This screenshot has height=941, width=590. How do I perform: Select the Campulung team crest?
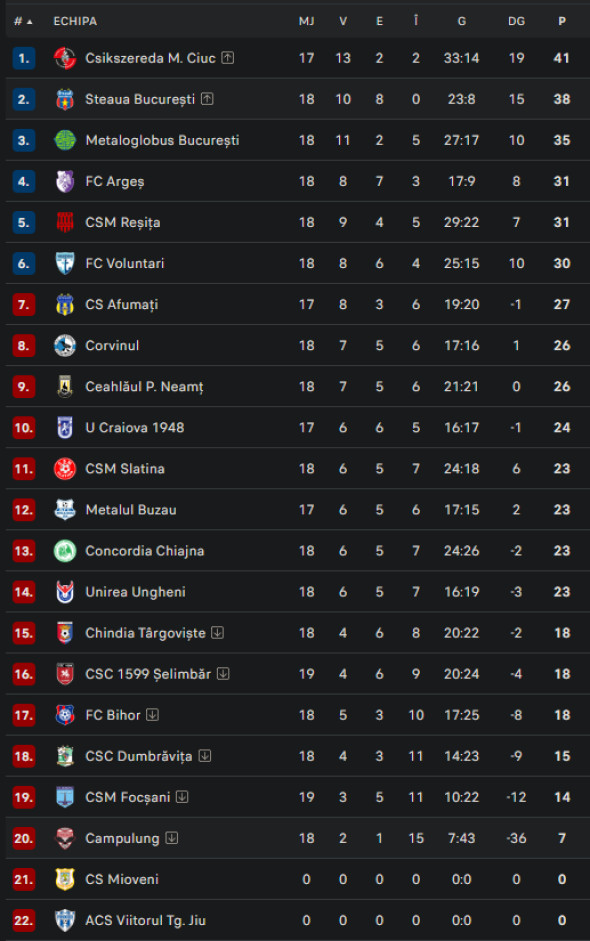click(x=64, y=838)
